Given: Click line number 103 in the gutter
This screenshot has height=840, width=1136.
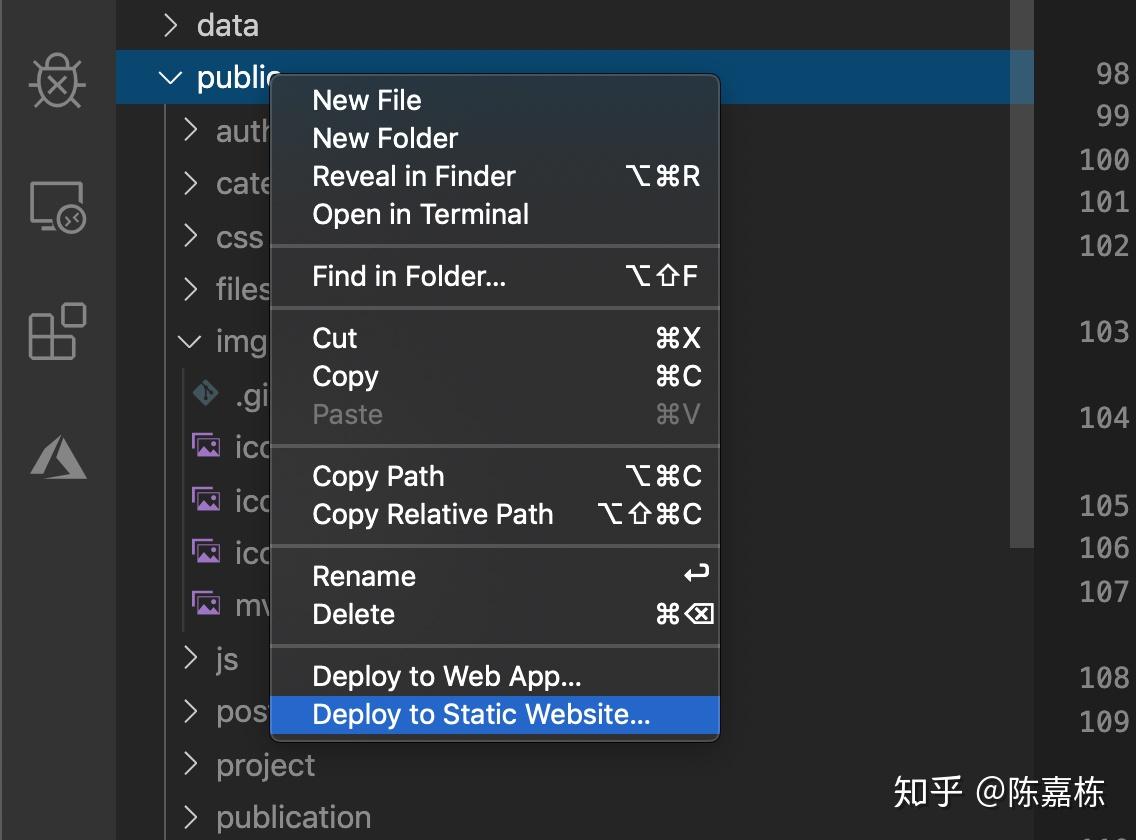Looking at the screenshot, I should tap(1104, 332).
